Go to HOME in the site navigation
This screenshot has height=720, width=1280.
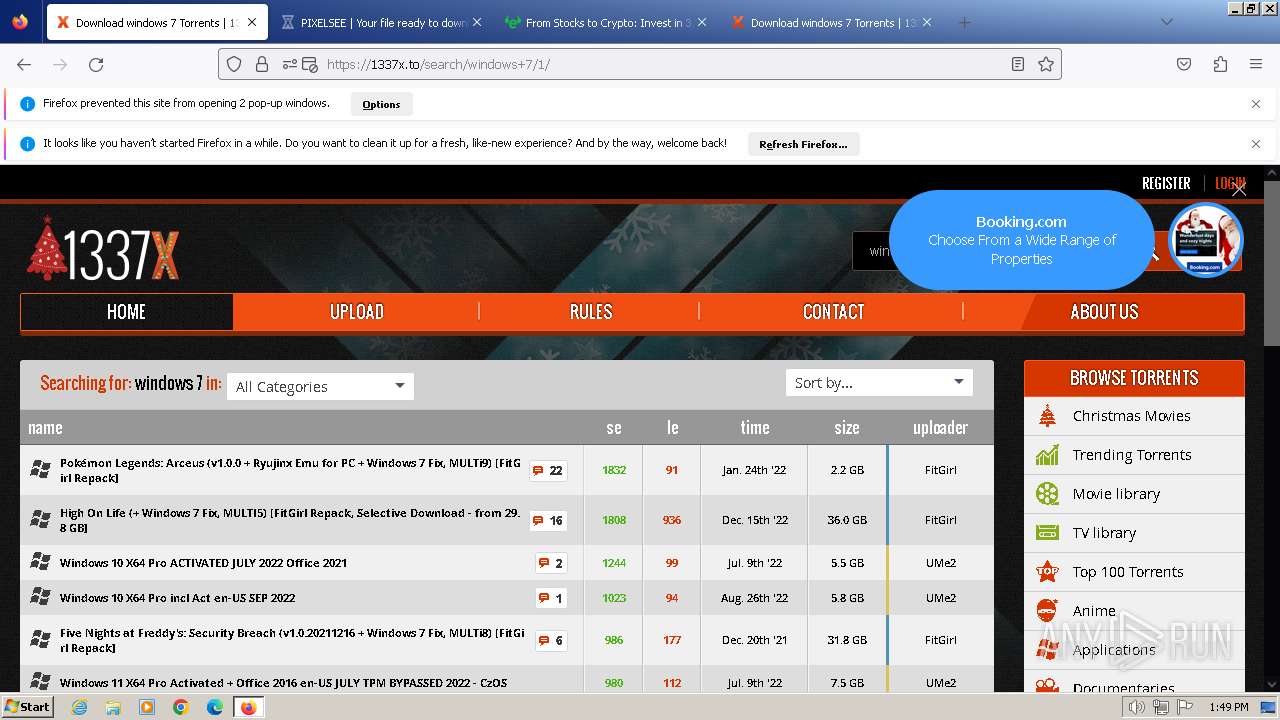126,312
